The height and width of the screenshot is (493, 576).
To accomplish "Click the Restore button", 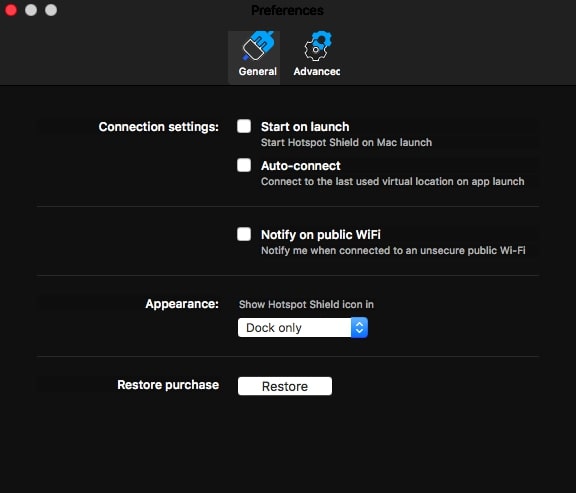I will click(285, 386).
